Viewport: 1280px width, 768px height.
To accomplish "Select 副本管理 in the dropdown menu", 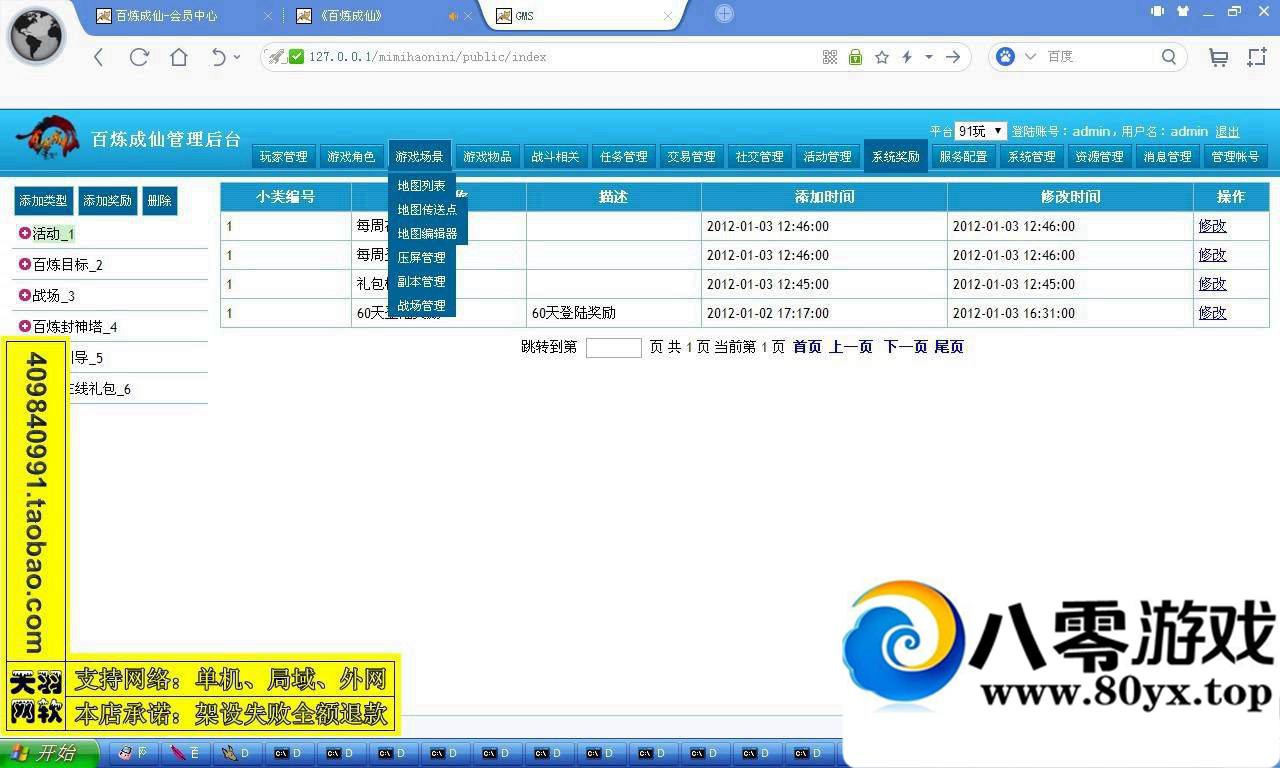I will (421, 282).
